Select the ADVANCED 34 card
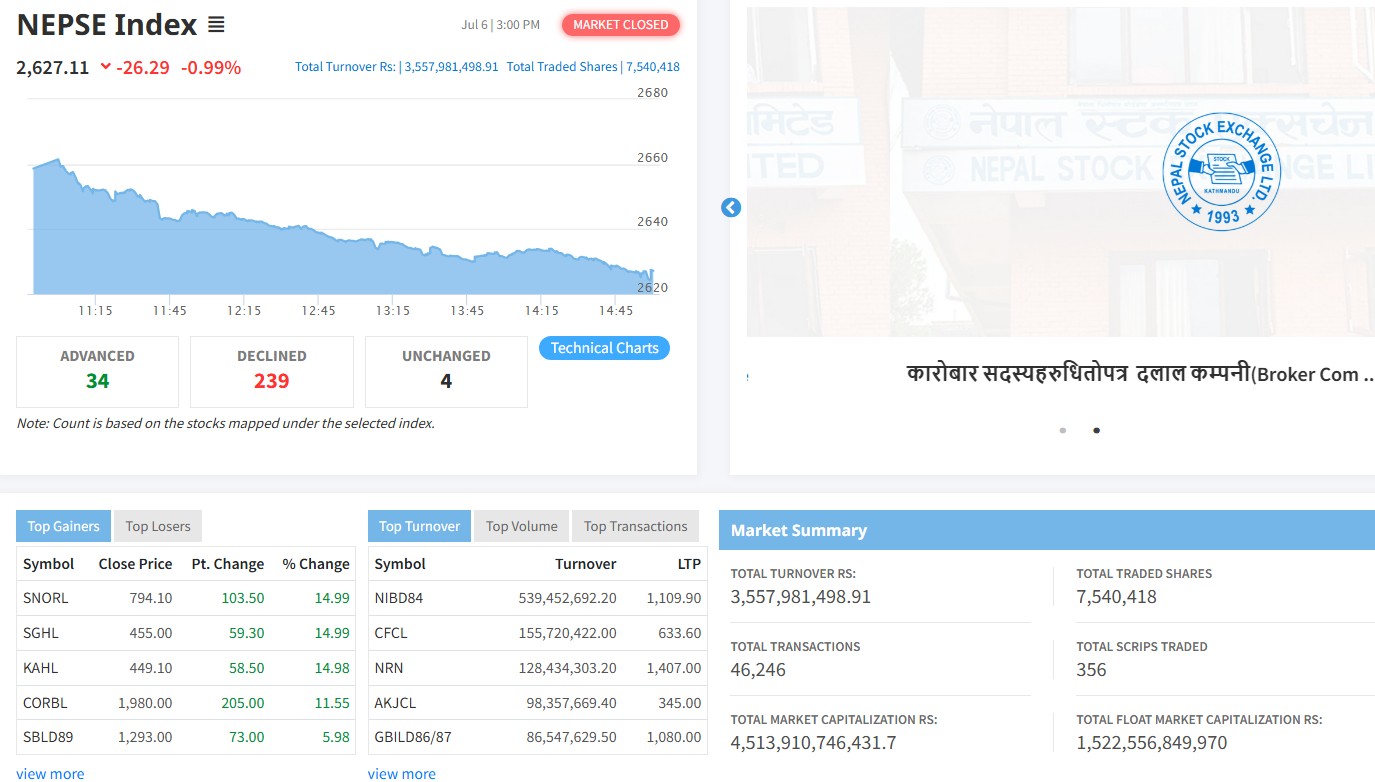This screenshot has height=782, width=1375. [97, 371]
